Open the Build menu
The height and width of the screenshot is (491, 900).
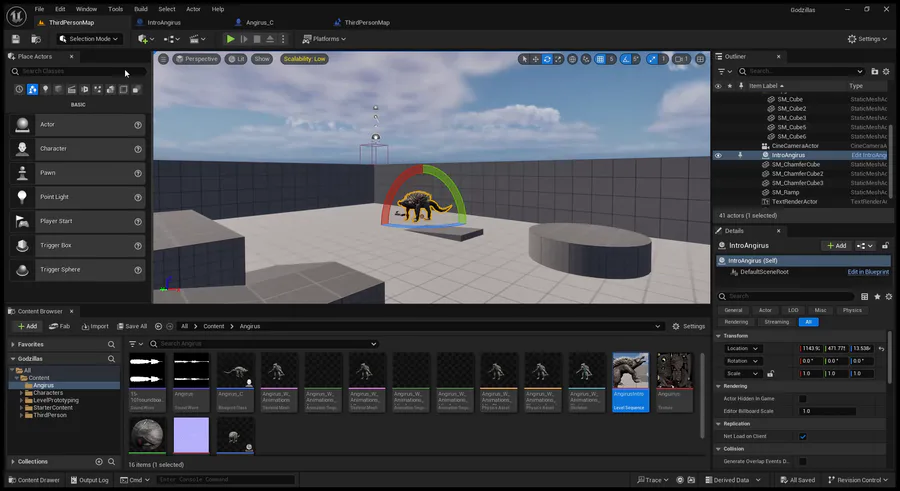141,9
